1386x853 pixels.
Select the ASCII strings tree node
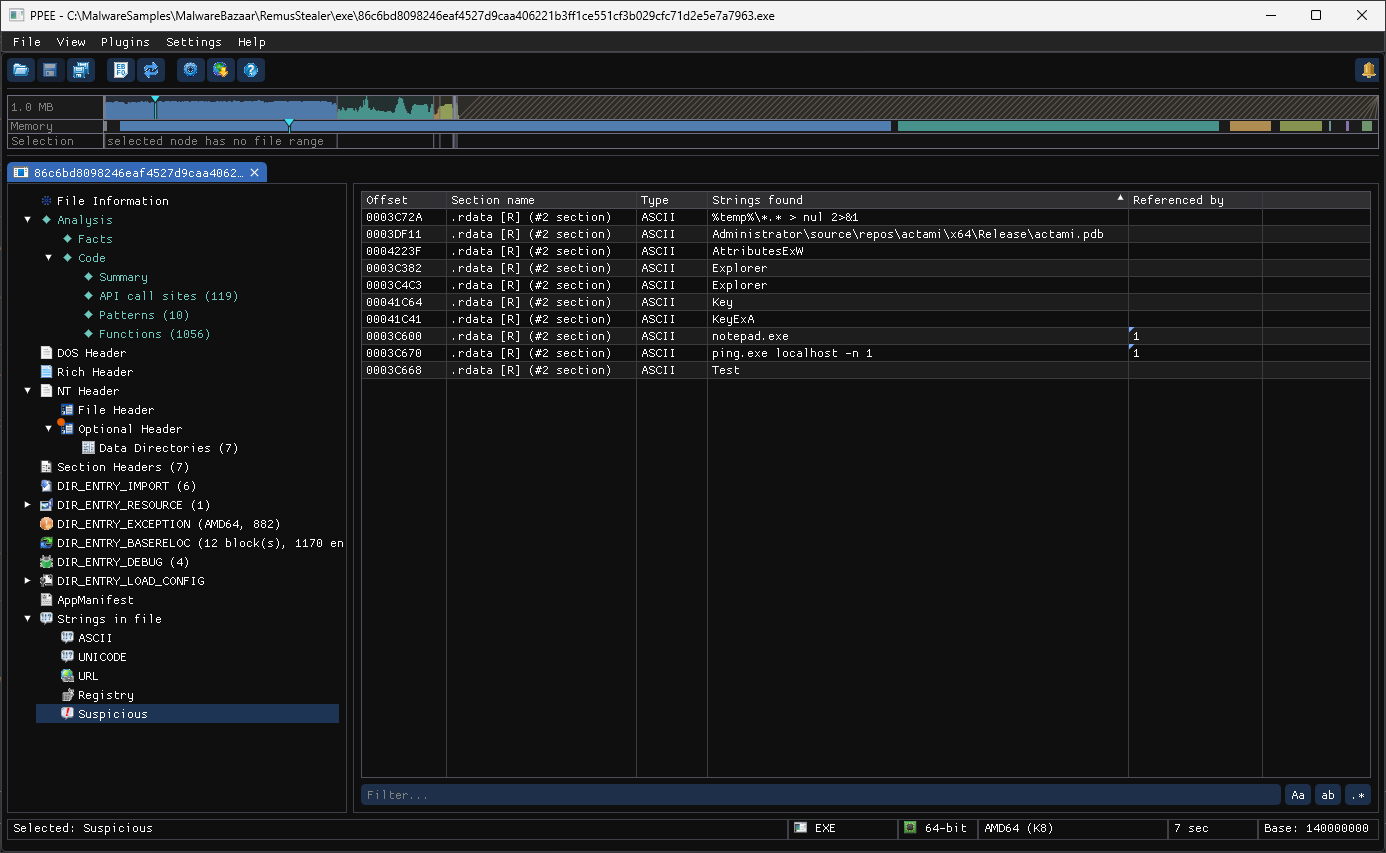point(95,638)
